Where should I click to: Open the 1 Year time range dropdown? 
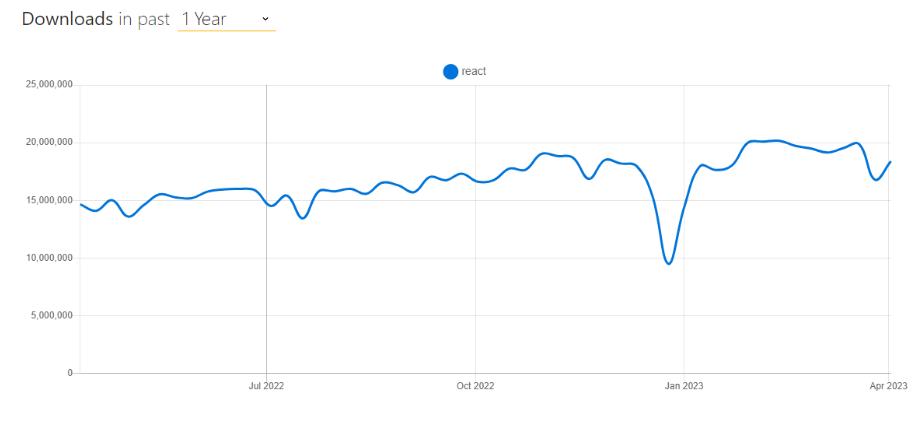225,19
